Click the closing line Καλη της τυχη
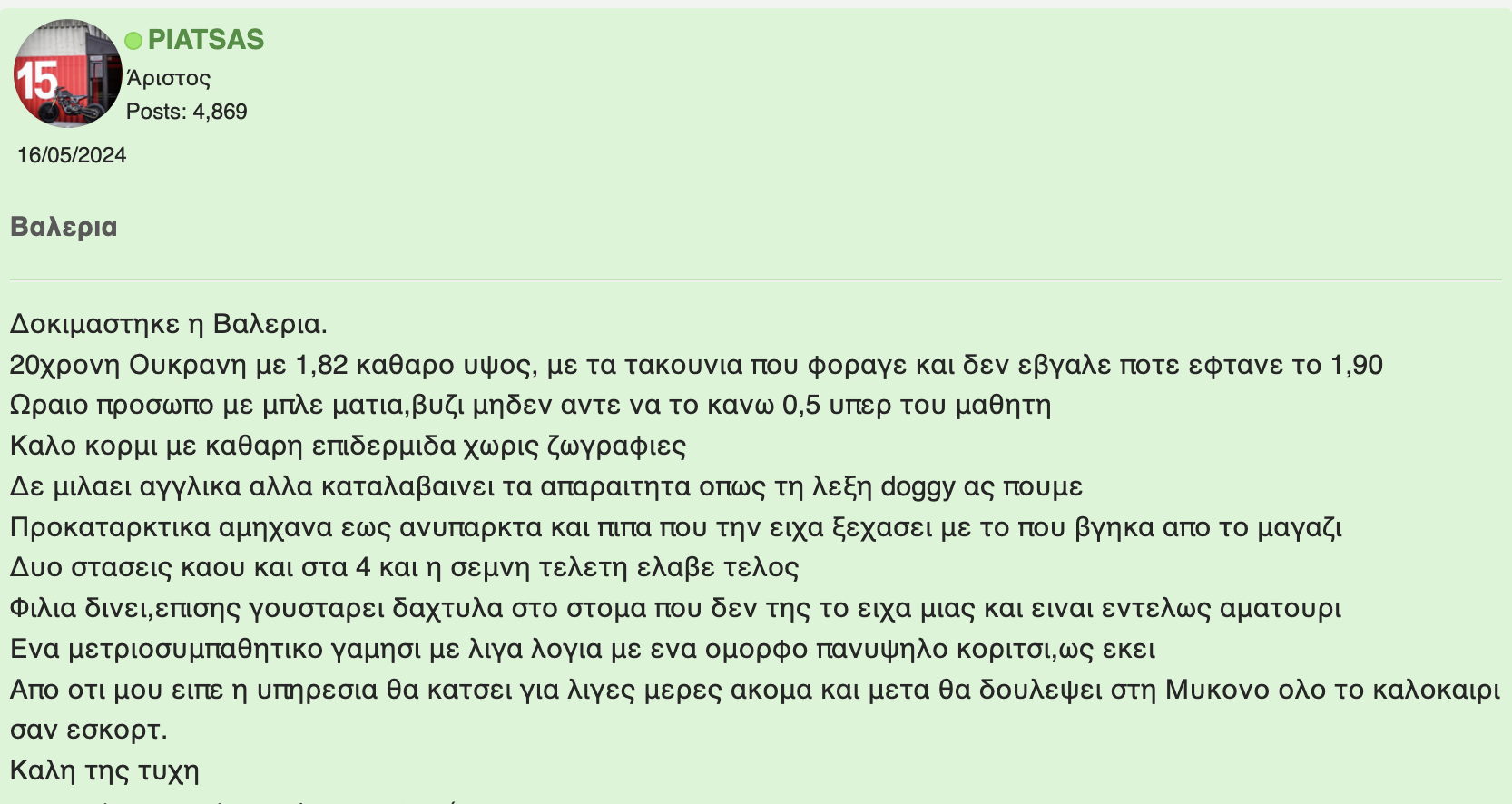Image resolution: width=1512 pixels, height=804 pixels. tap(104, 771)
